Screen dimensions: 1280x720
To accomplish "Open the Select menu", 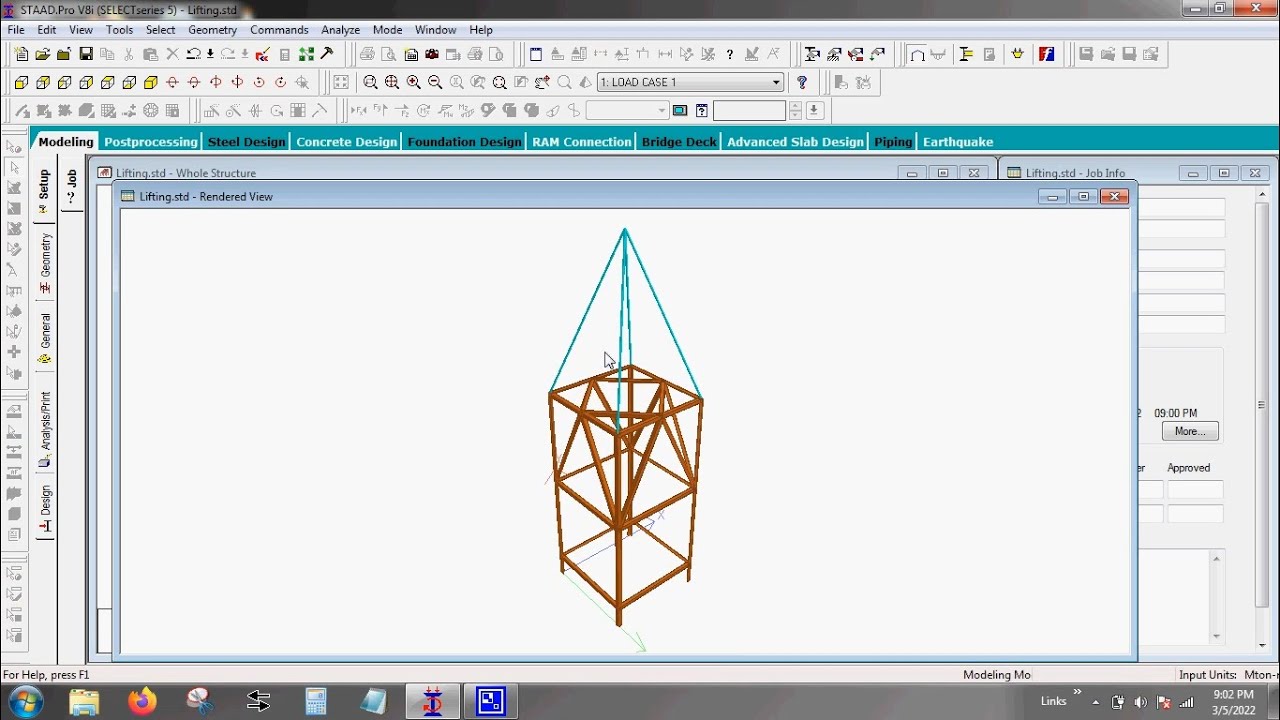I will tap(160, 30).
